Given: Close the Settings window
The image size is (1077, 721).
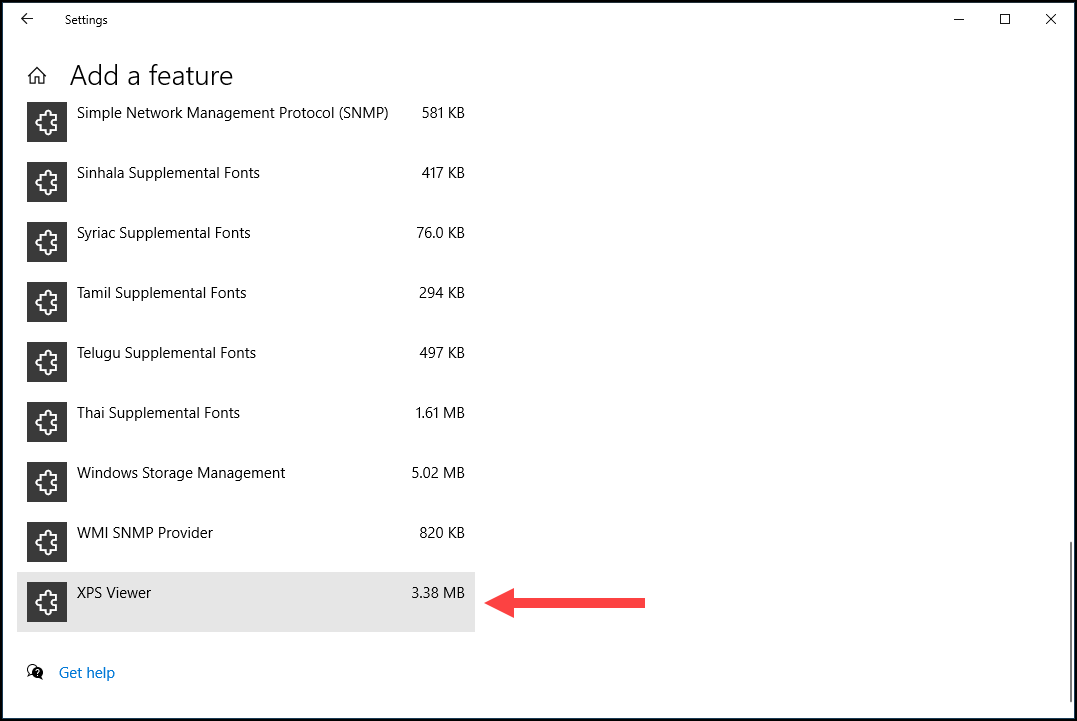Looking at the screenshot, I should click(1051, 19).
